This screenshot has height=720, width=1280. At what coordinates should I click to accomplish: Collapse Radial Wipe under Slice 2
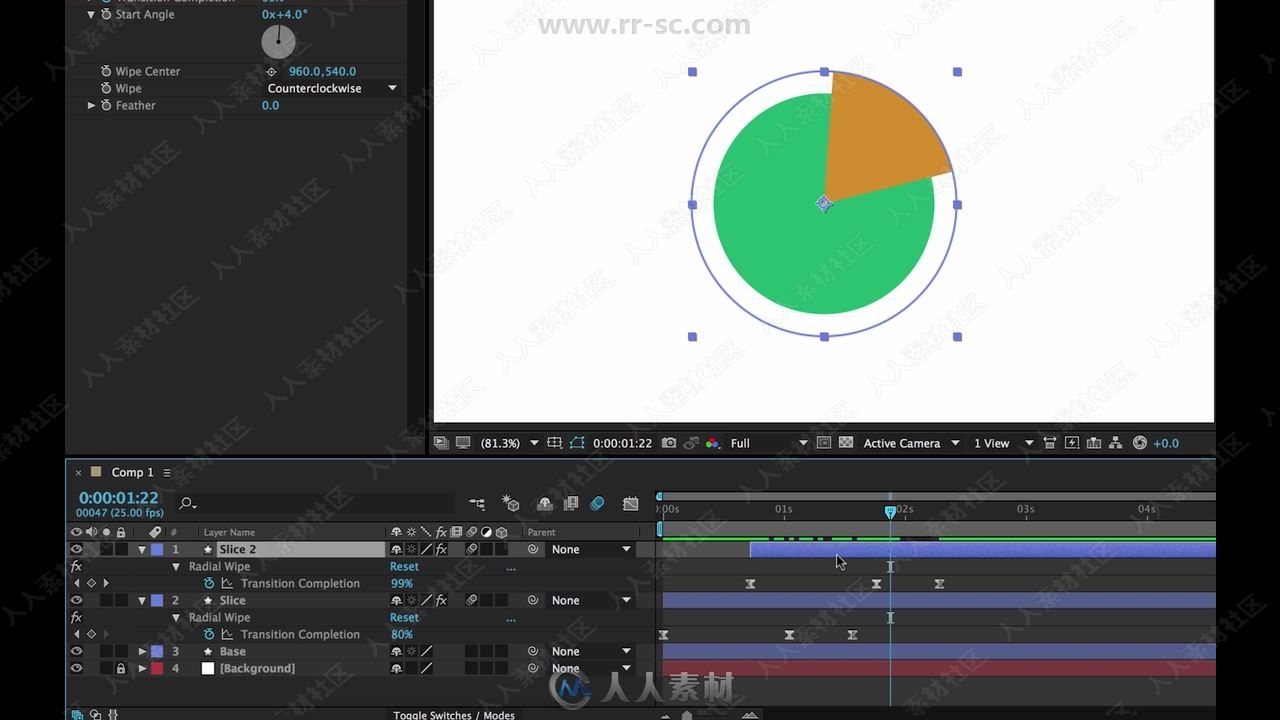point(177,566)
